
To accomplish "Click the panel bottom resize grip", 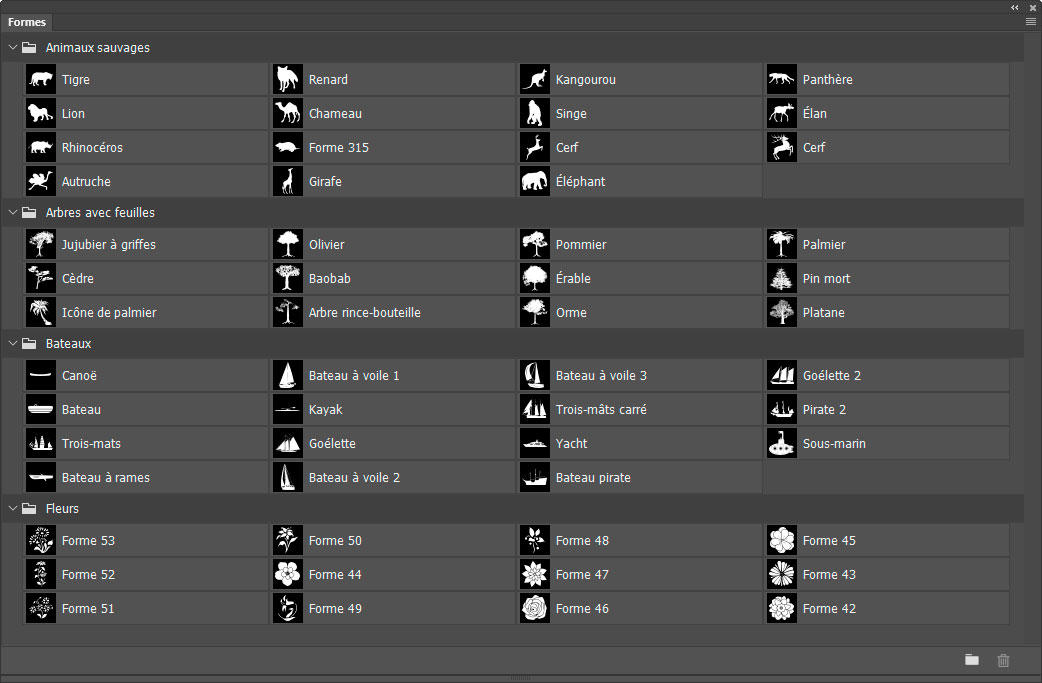I will [x=521, y=678].
